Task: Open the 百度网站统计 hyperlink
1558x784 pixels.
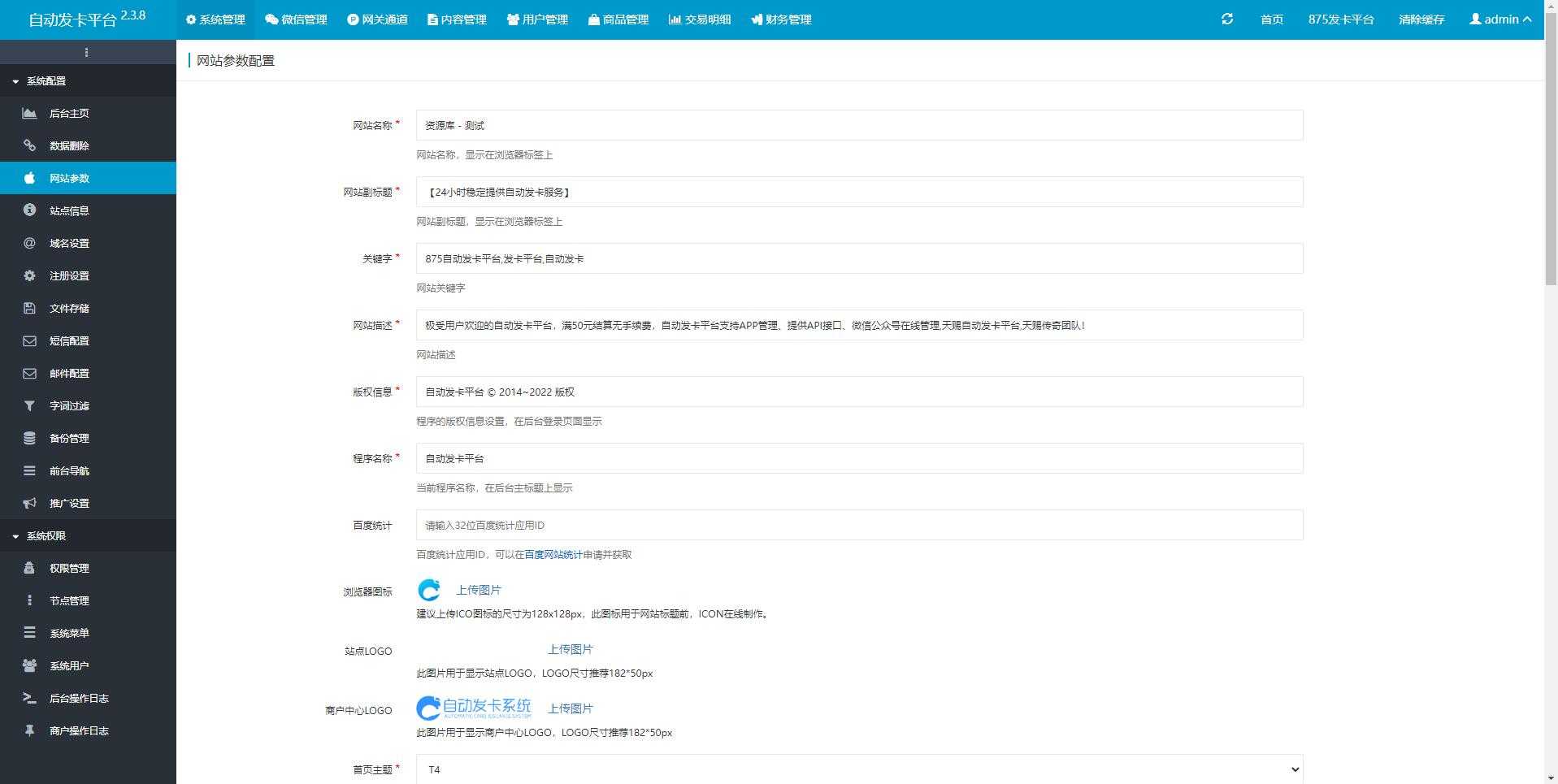Action: (x=553, y=554)
